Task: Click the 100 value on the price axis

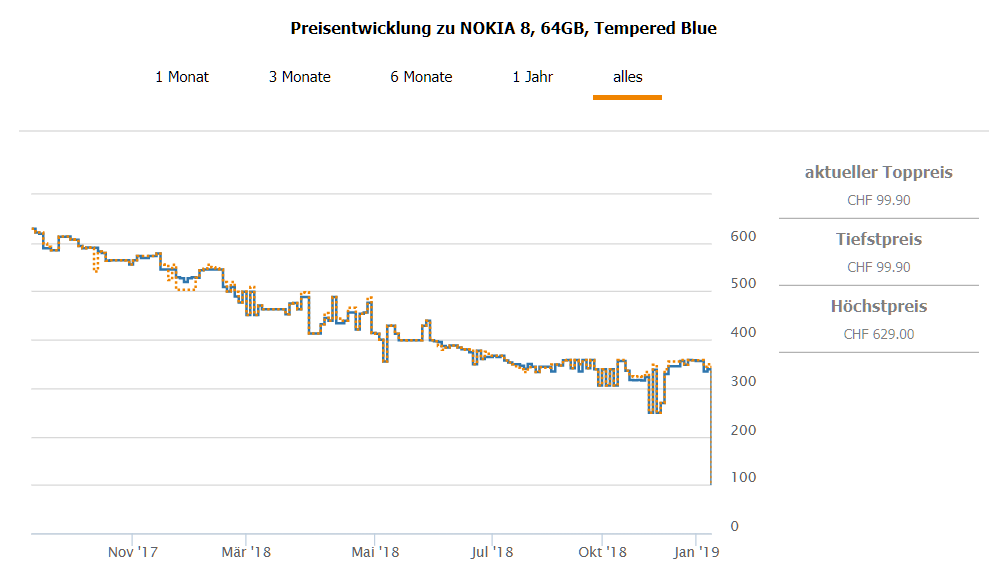Action: pyautogui.click(x=742, y=478)
